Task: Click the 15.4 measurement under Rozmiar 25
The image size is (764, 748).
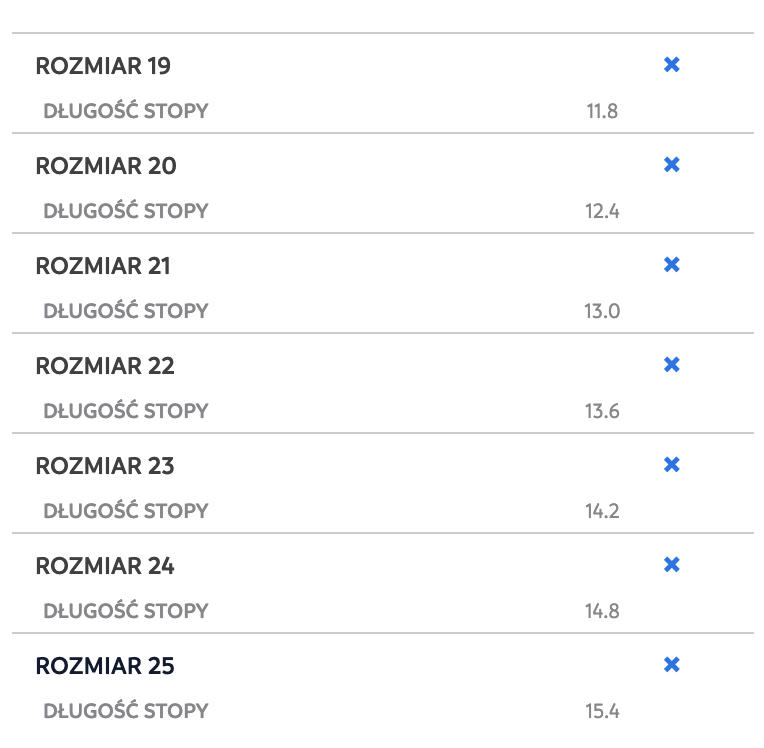Action: click(602, 711)
